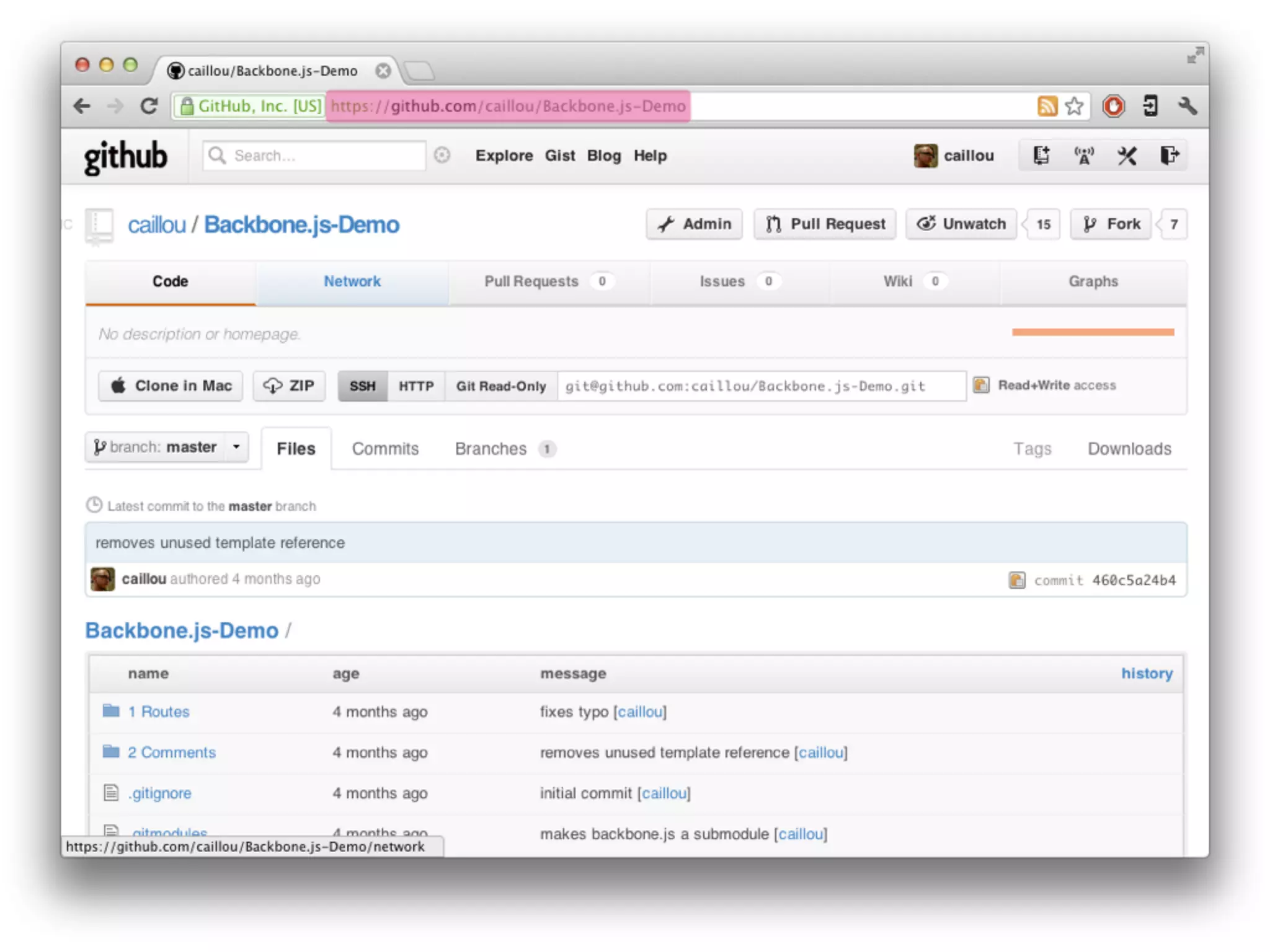Click the log out icon

[1169, 156]
